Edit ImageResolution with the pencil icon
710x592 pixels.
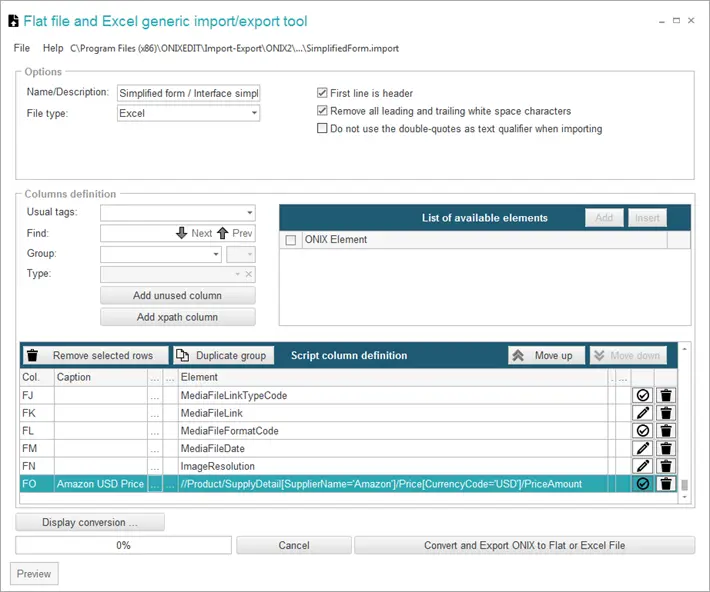(x=643, y=466)
